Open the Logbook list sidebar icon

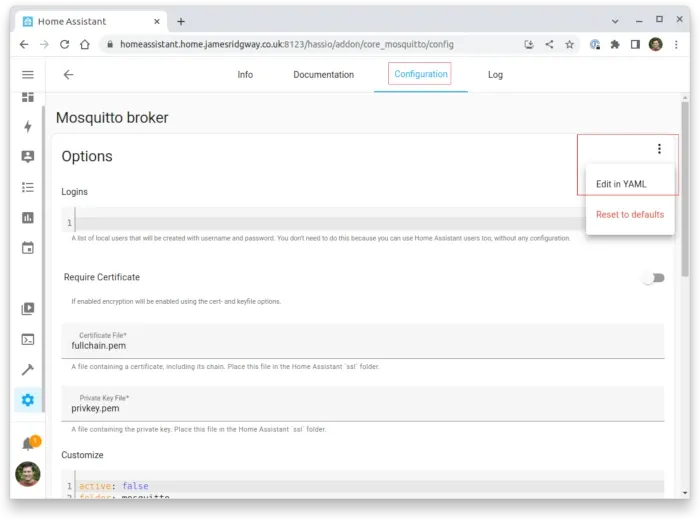click(x=28, y=187)
